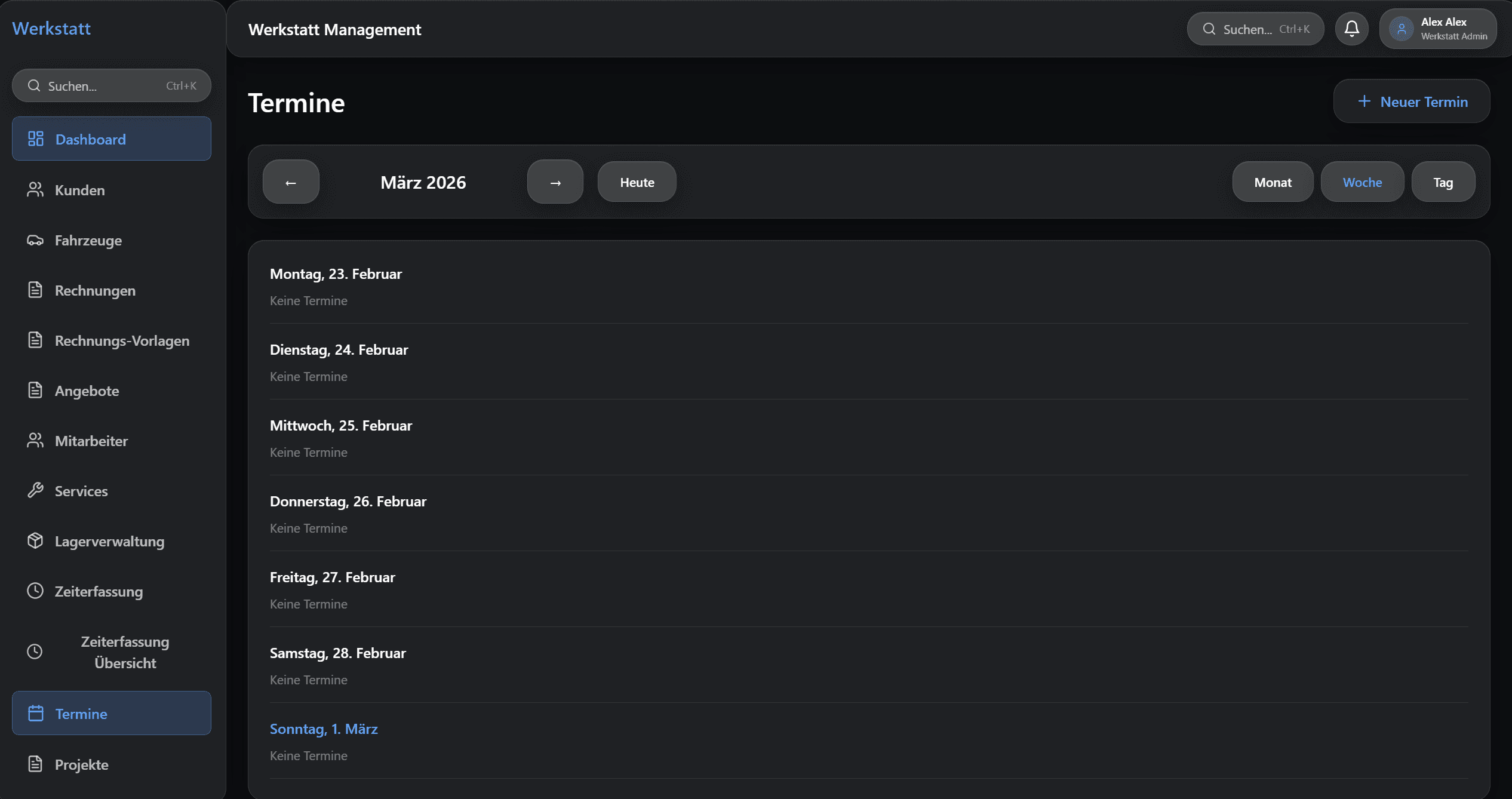The height and width of the screenshot is (799, 1512).
Task: Switch calendar to Monat view
Action: tap(1273, 182)
